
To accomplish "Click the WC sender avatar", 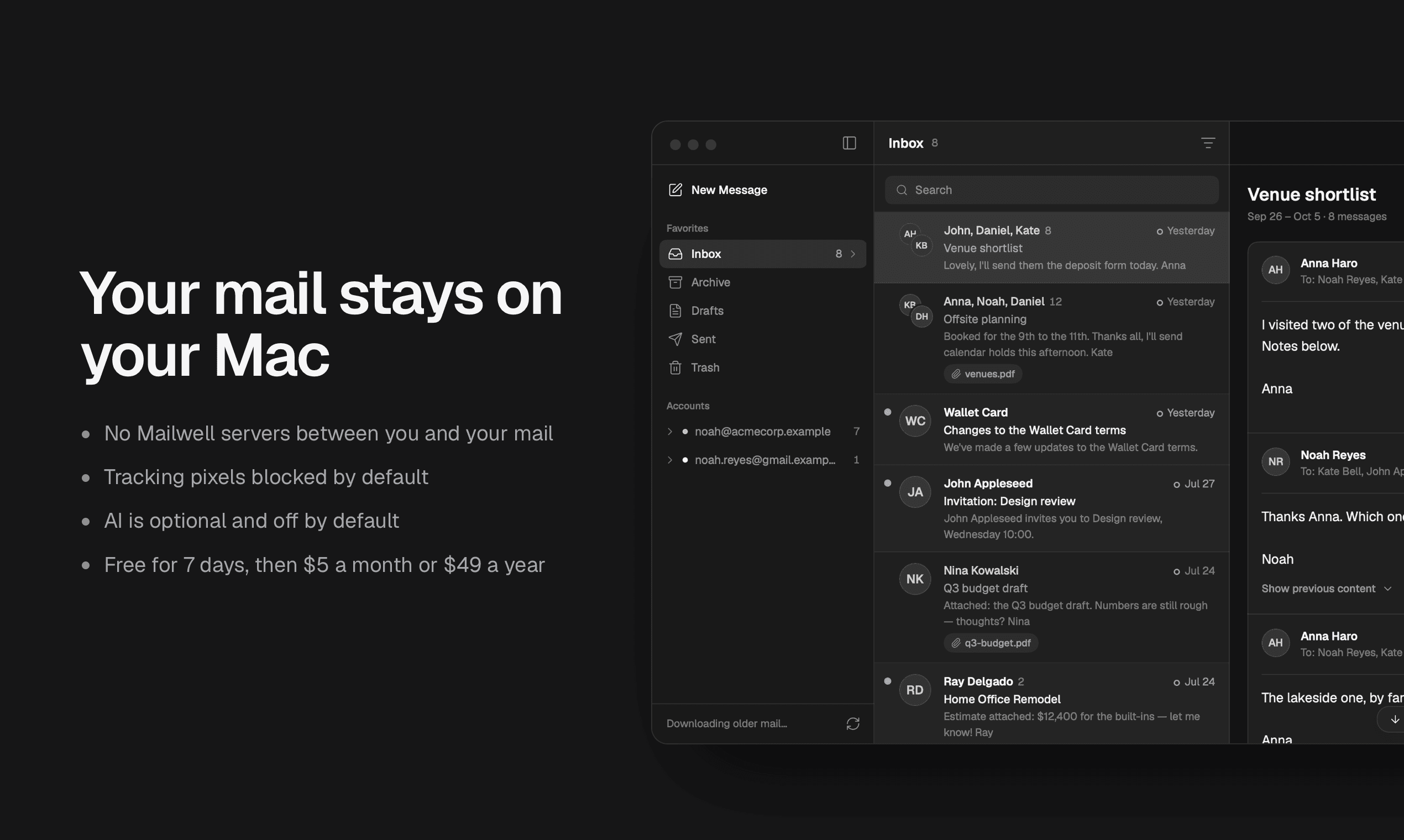I will (x=915, y=421).
